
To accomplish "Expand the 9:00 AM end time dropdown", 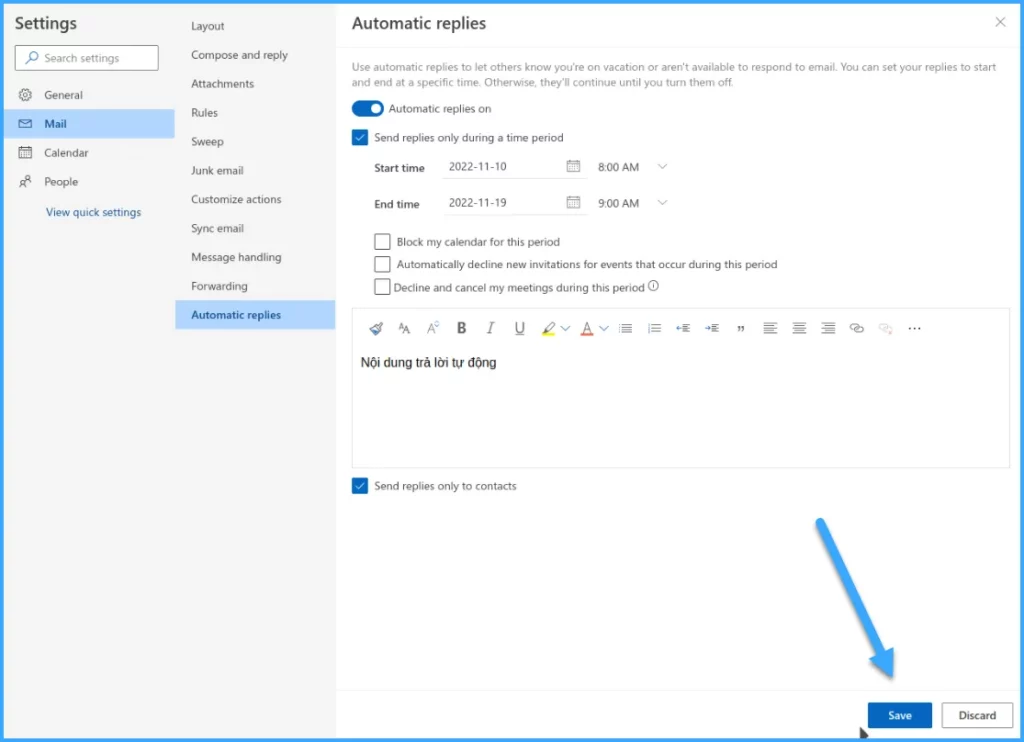I will (661, 203).
